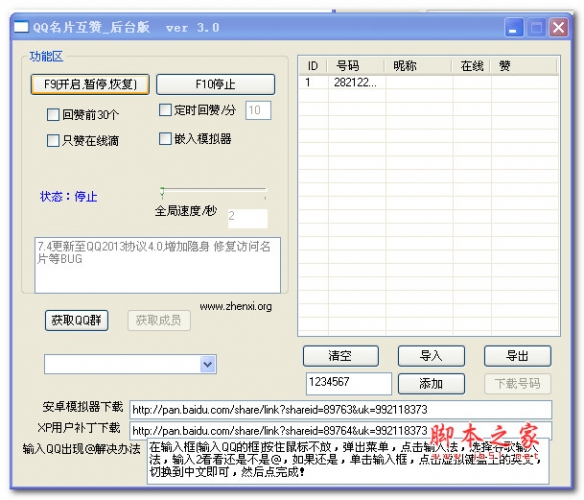
Task: Click the 安卓模拟器下载 URL field
Action: pyautogui.click(x=340, y=410)
